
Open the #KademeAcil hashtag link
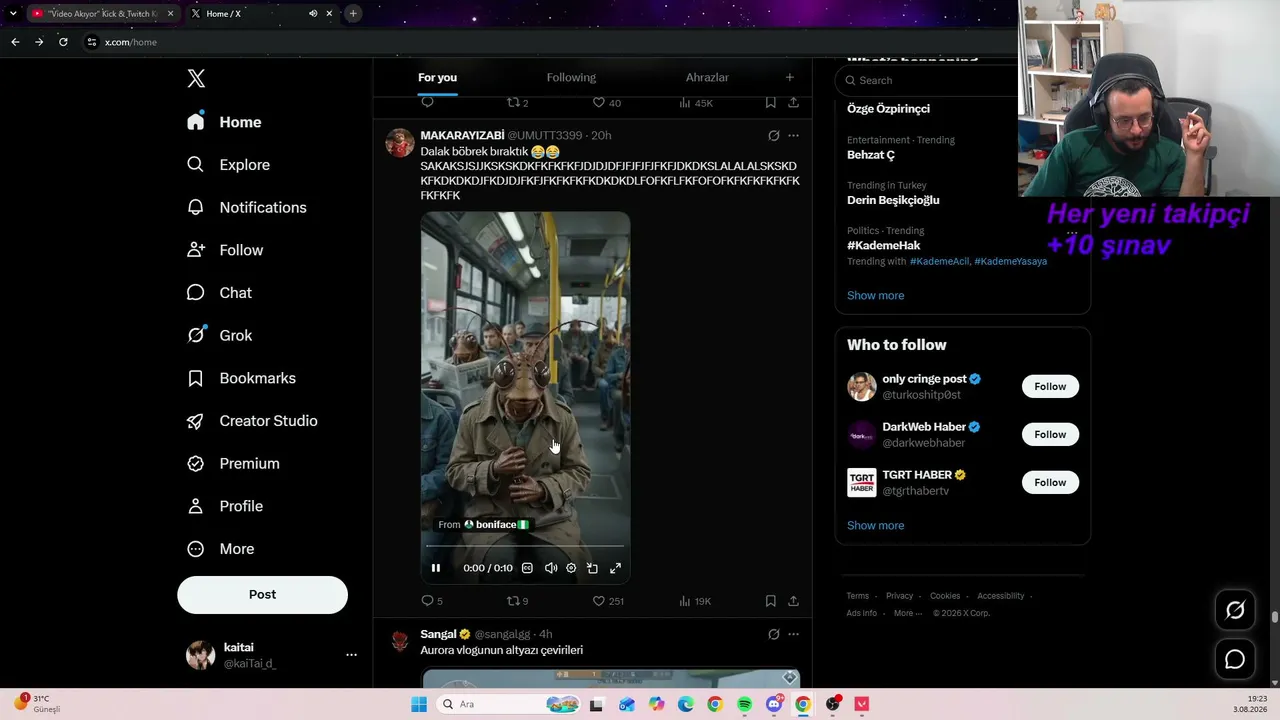[939, 261]
